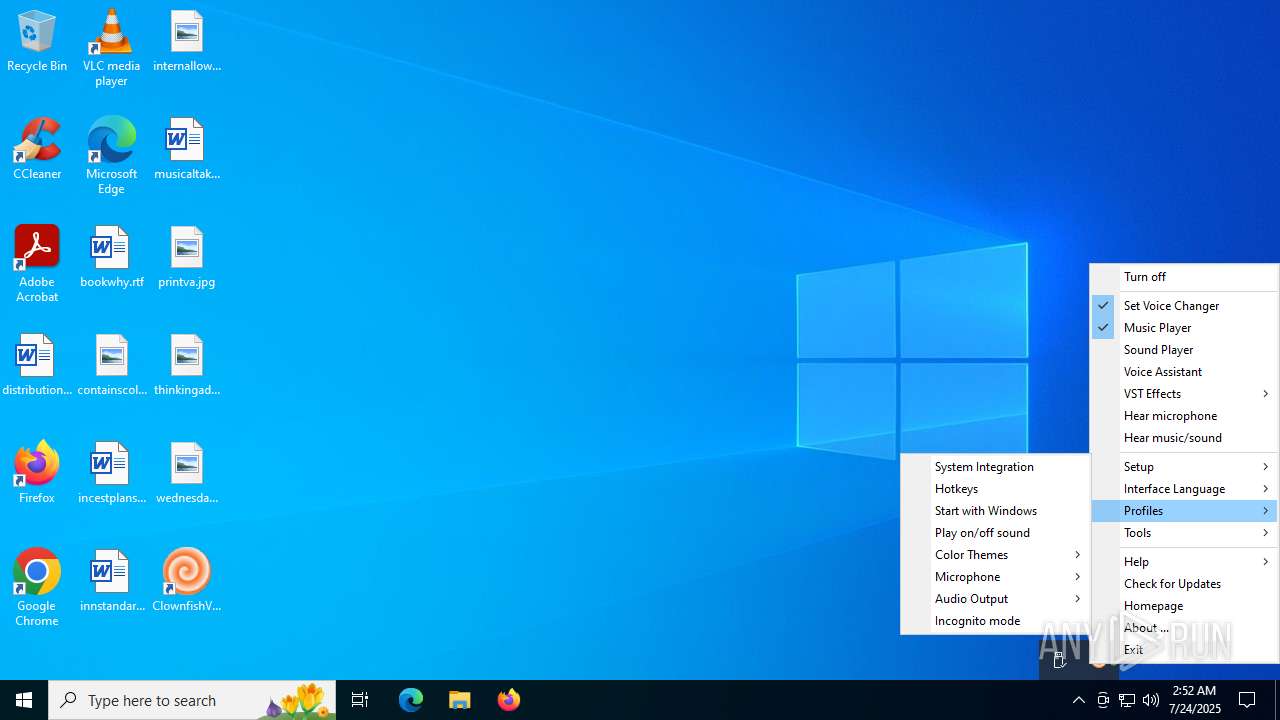Screen dimensions: 1280x720
Task: Click the safely remove hardware tray icon
Action: pos(1060,659)
